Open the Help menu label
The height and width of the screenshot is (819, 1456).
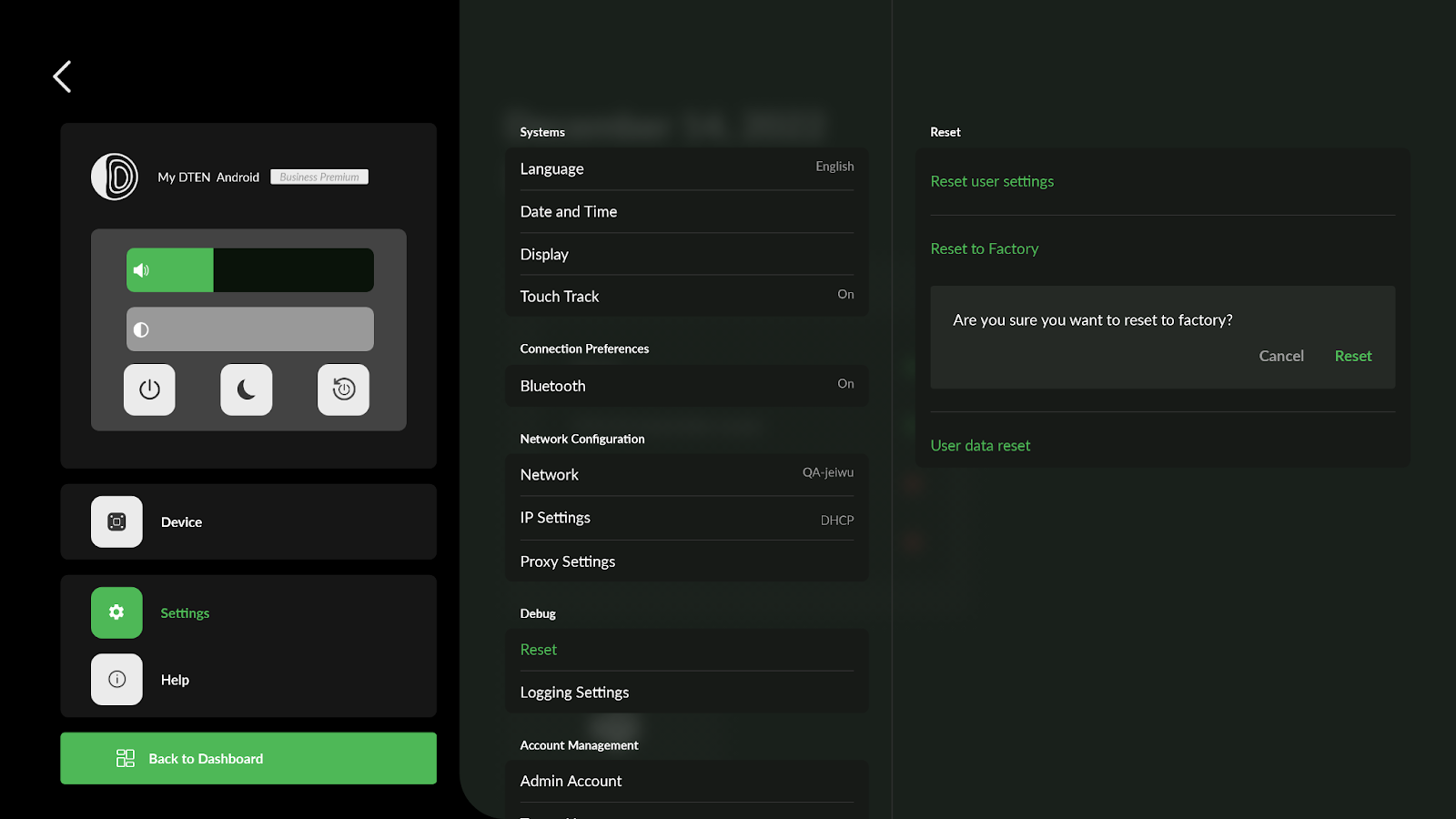(x=175, y=680)
